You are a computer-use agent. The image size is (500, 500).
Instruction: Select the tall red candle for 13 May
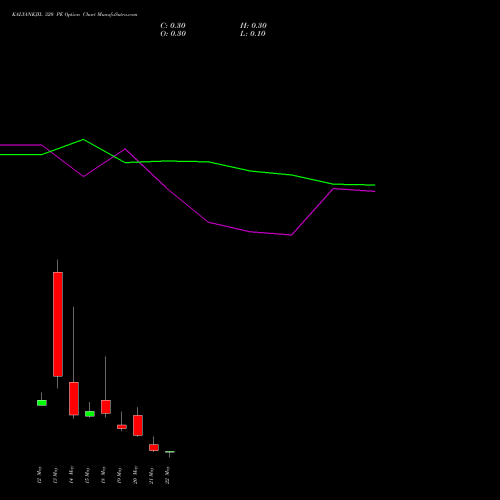[x=58, y=324]
